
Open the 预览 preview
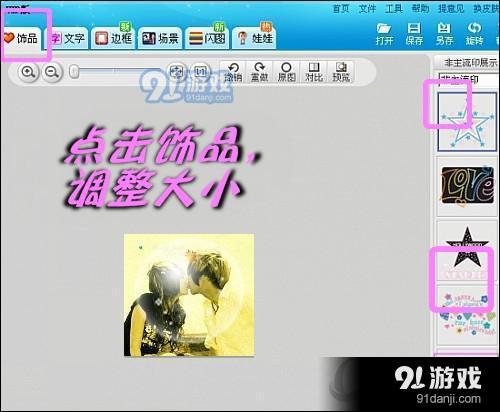341,72
